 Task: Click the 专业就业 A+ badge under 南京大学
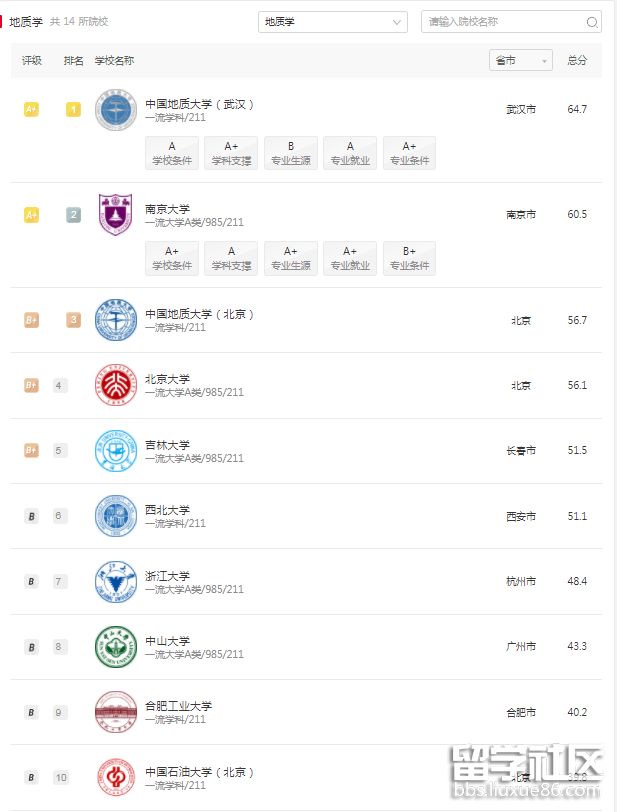(x=350, y=258)
